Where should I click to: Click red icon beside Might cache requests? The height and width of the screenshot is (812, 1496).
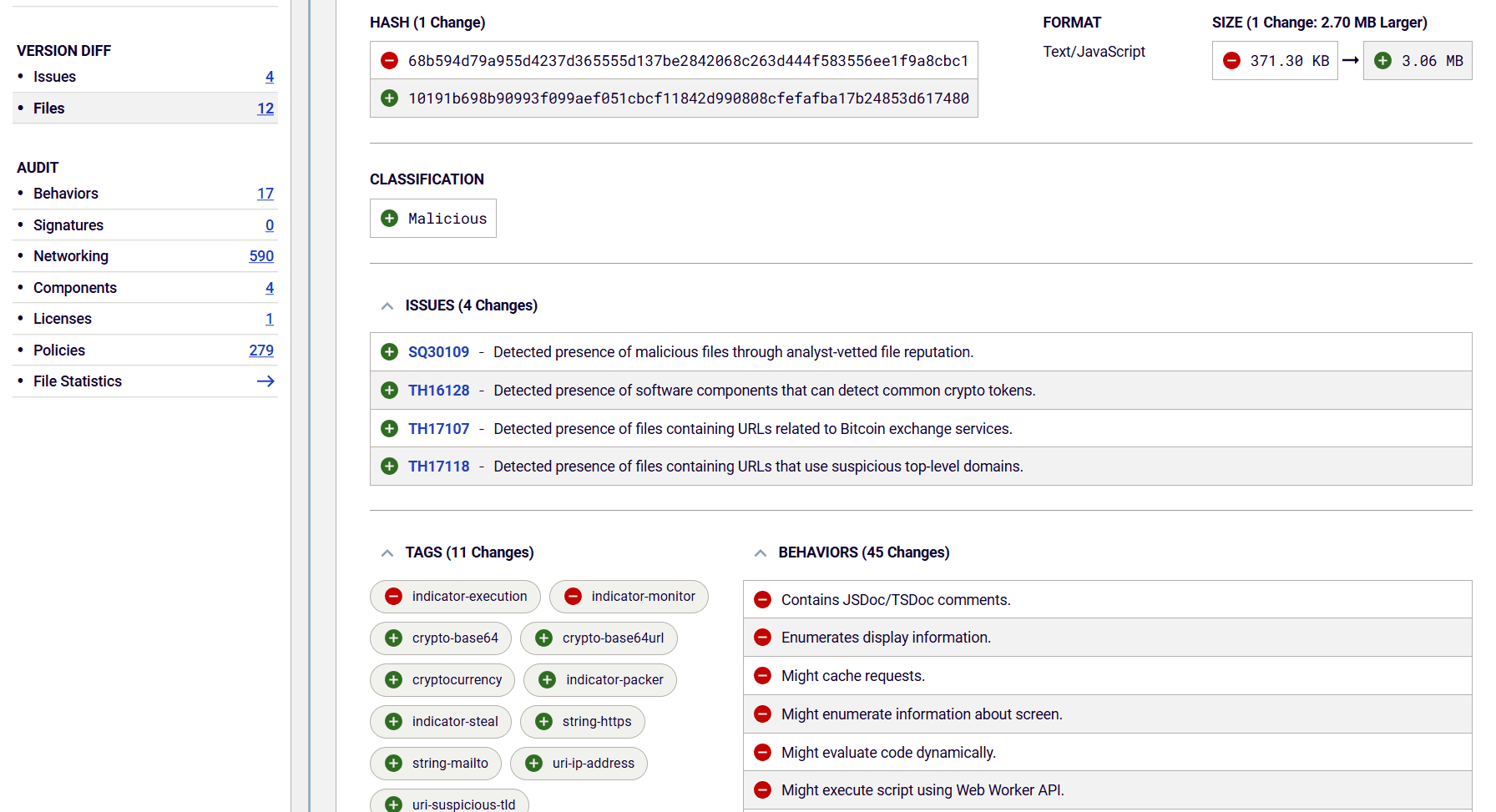tap(762, 676)
